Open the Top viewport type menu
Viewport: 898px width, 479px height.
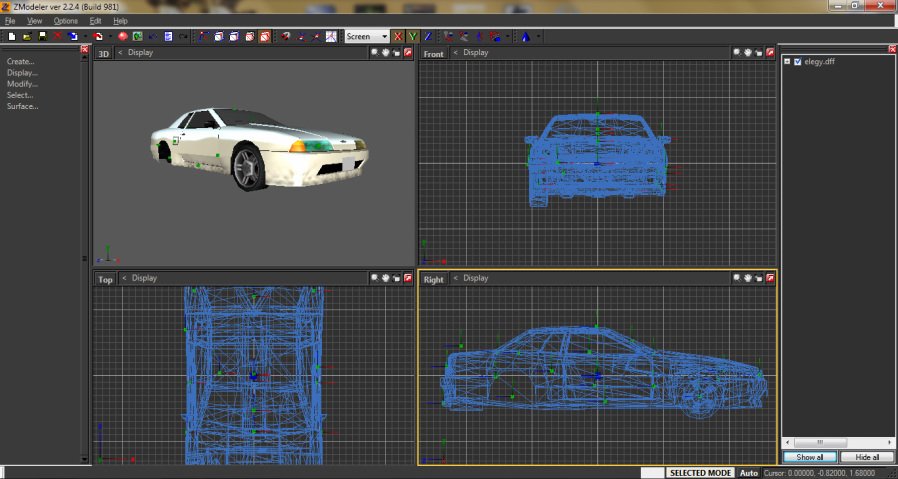click(x=105, y=279)
